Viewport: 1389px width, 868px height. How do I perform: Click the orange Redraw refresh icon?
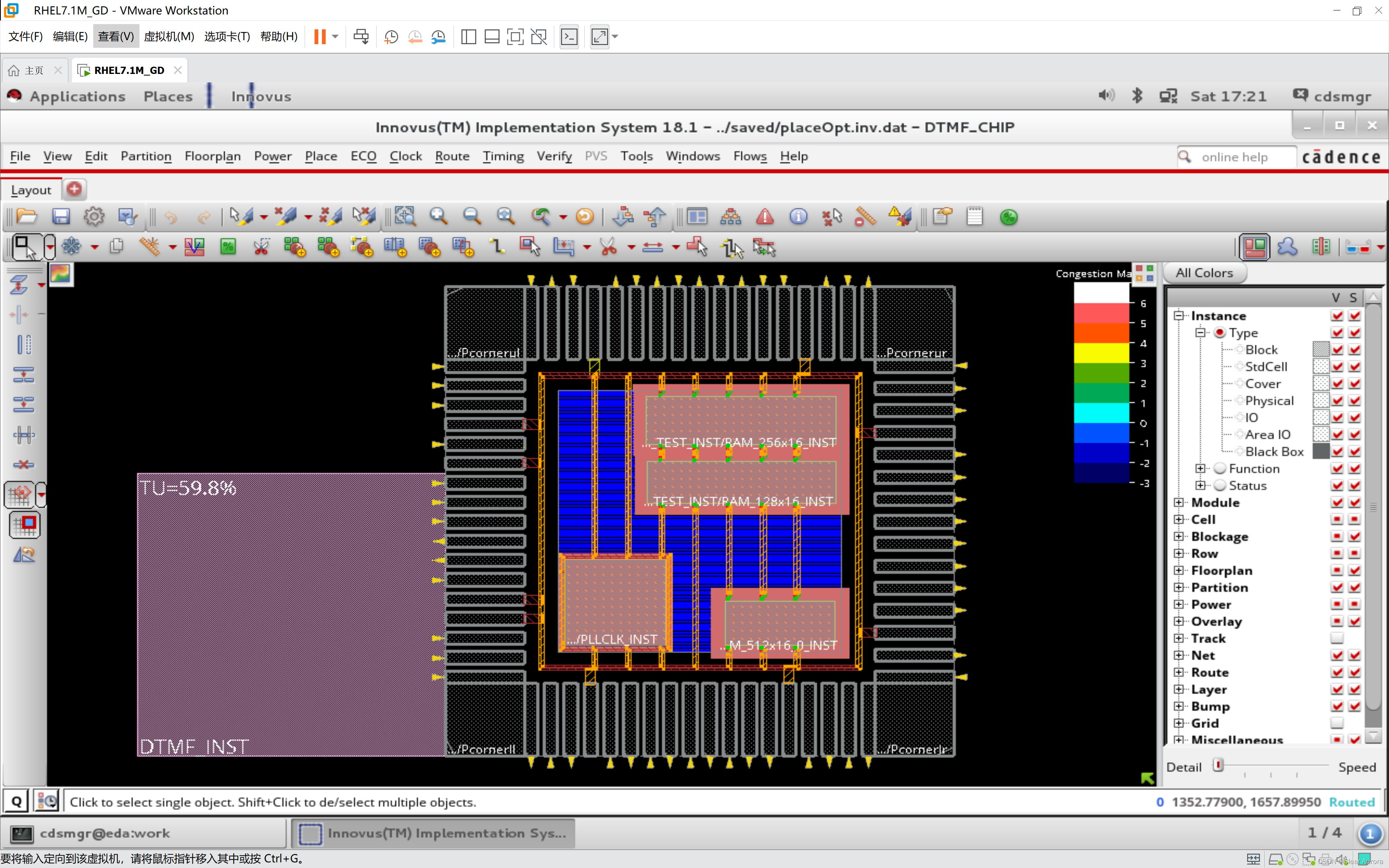click(x=584, y=217)
